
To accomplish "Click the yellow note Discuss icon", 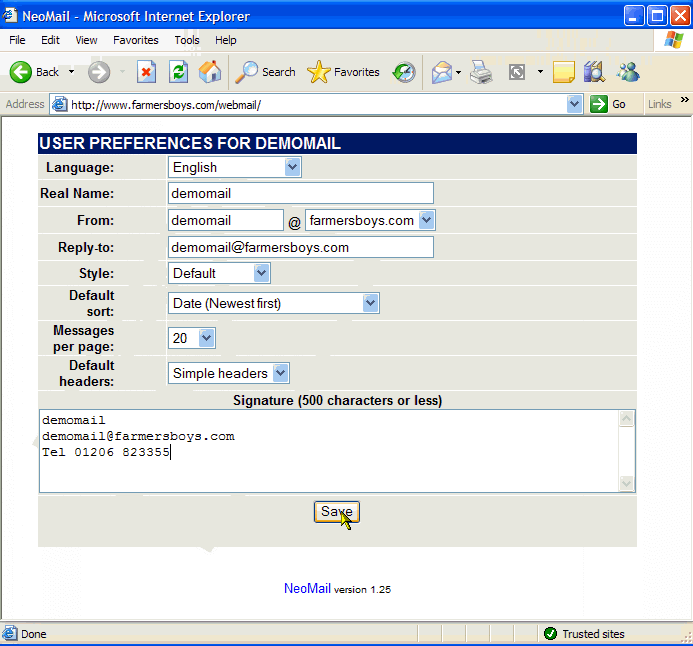I will (564, 72).
